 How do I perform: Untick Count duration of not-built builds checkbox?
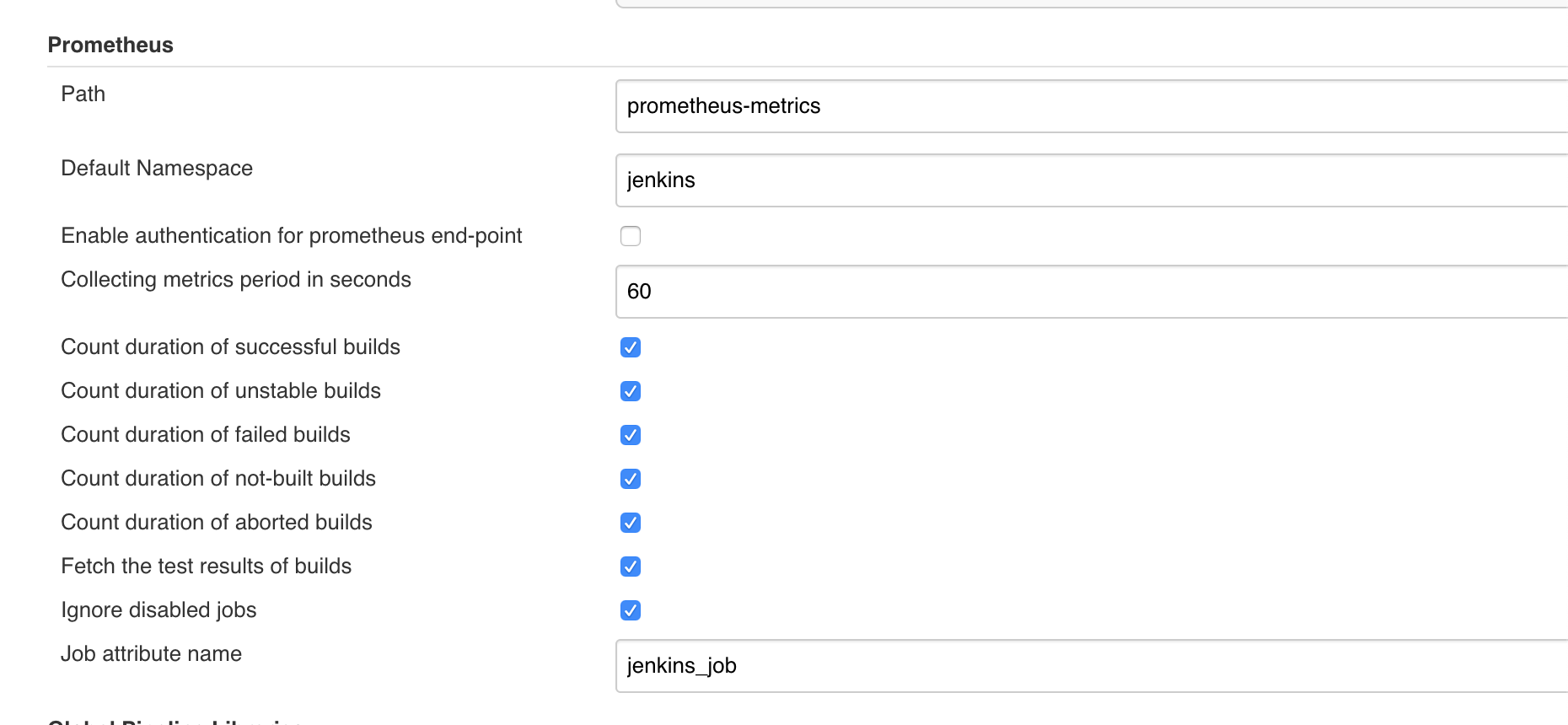(x=631, y=479)
